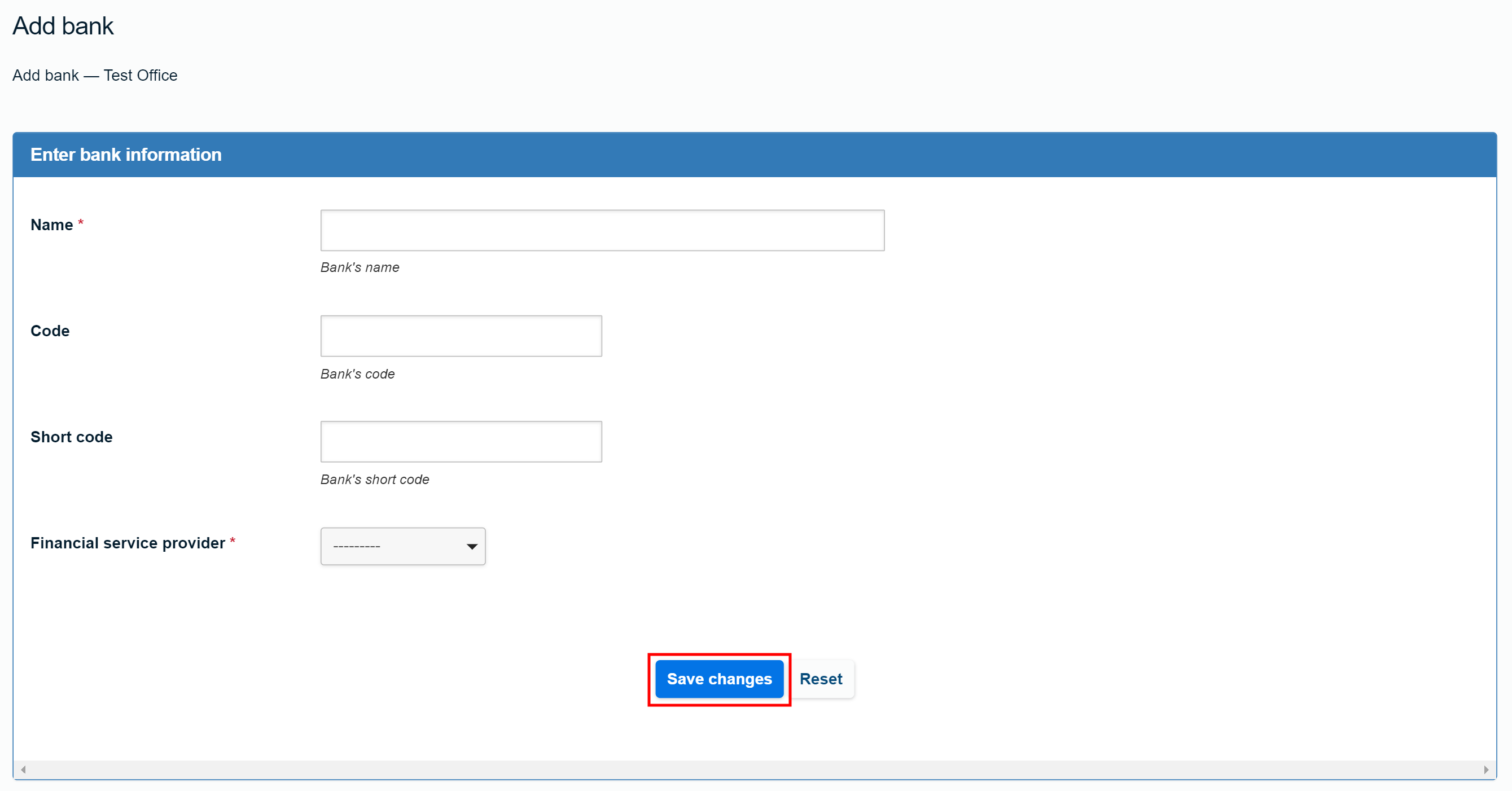Click the left arrow of horizontal scrollbar
This screenshot has width=1512, height=791.
[23, 770]
